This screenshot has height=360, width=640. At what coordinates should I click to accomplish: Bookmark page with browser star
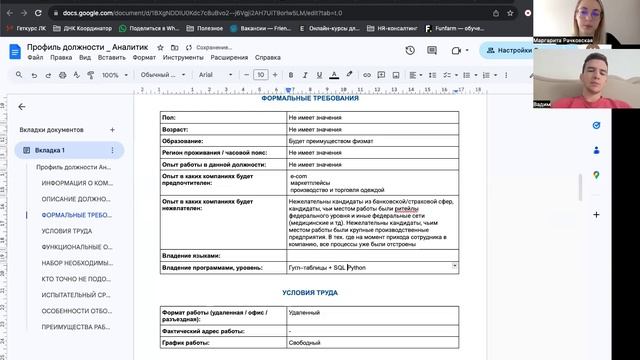[x=510, y=13]
